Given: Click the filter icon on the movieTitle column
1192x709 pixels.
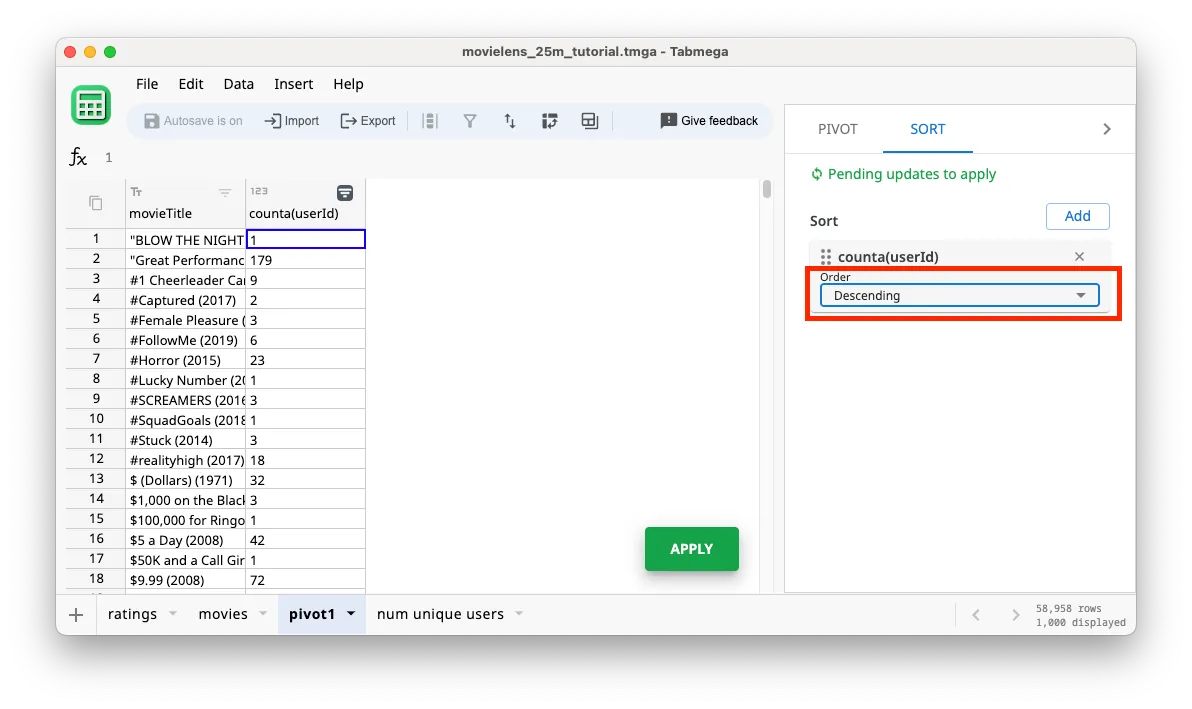Looking at the screenshot, I should click(x=227, y=192).
